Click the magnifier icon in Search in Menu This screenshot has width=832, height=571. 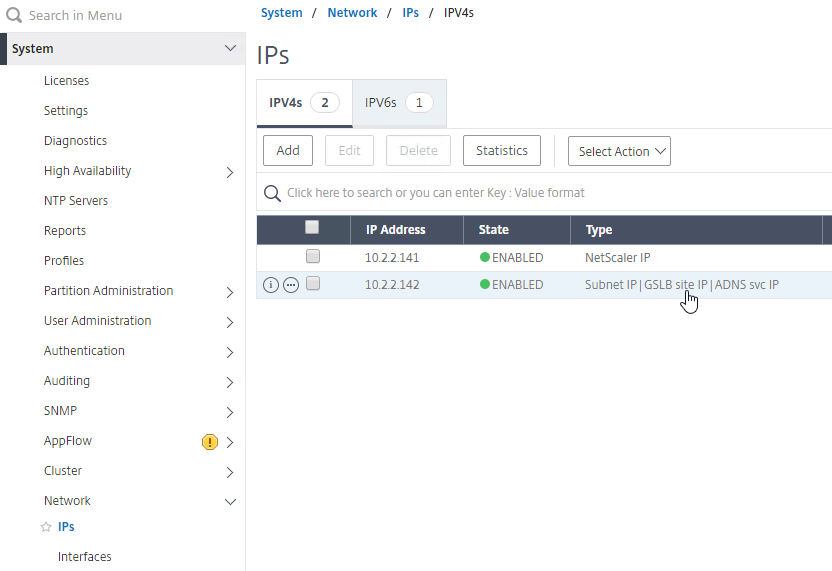(14, 15)
